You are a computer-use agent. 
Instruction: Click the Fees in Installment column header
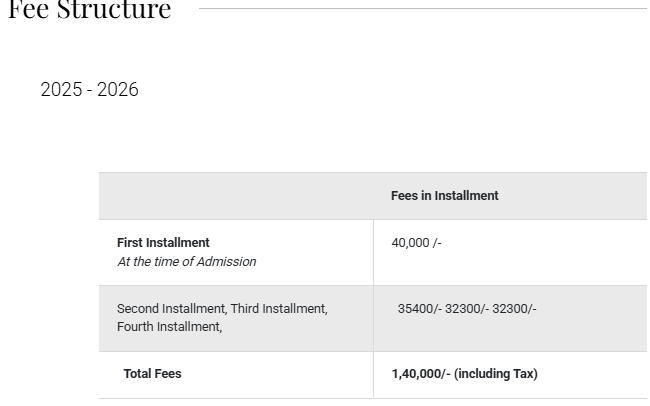(444, 196)
